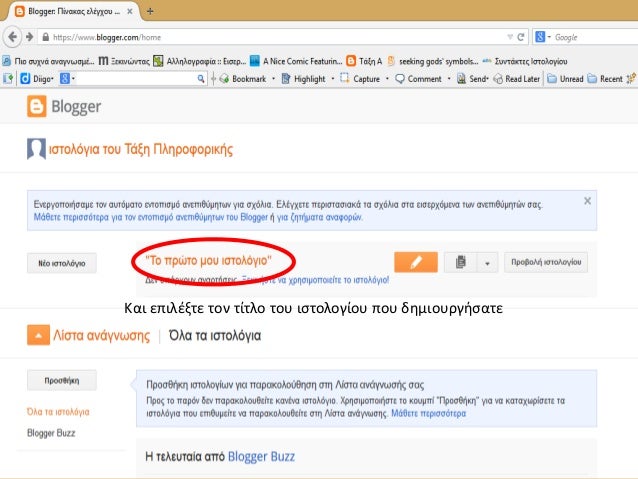Open the A Nice Comic Featurin... bookmark
The width and height of the screenshot is (638, 479).
[x=296, y=61]
